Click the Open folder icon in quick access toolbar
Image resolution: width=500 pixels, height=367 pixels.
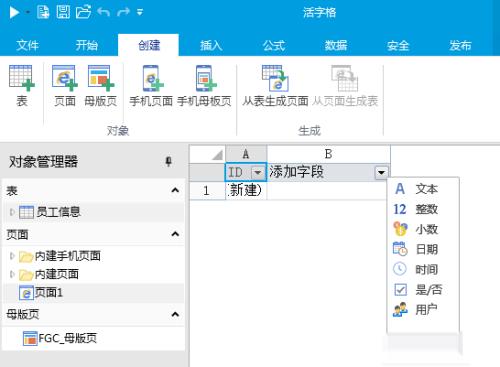tap(83, 12)
